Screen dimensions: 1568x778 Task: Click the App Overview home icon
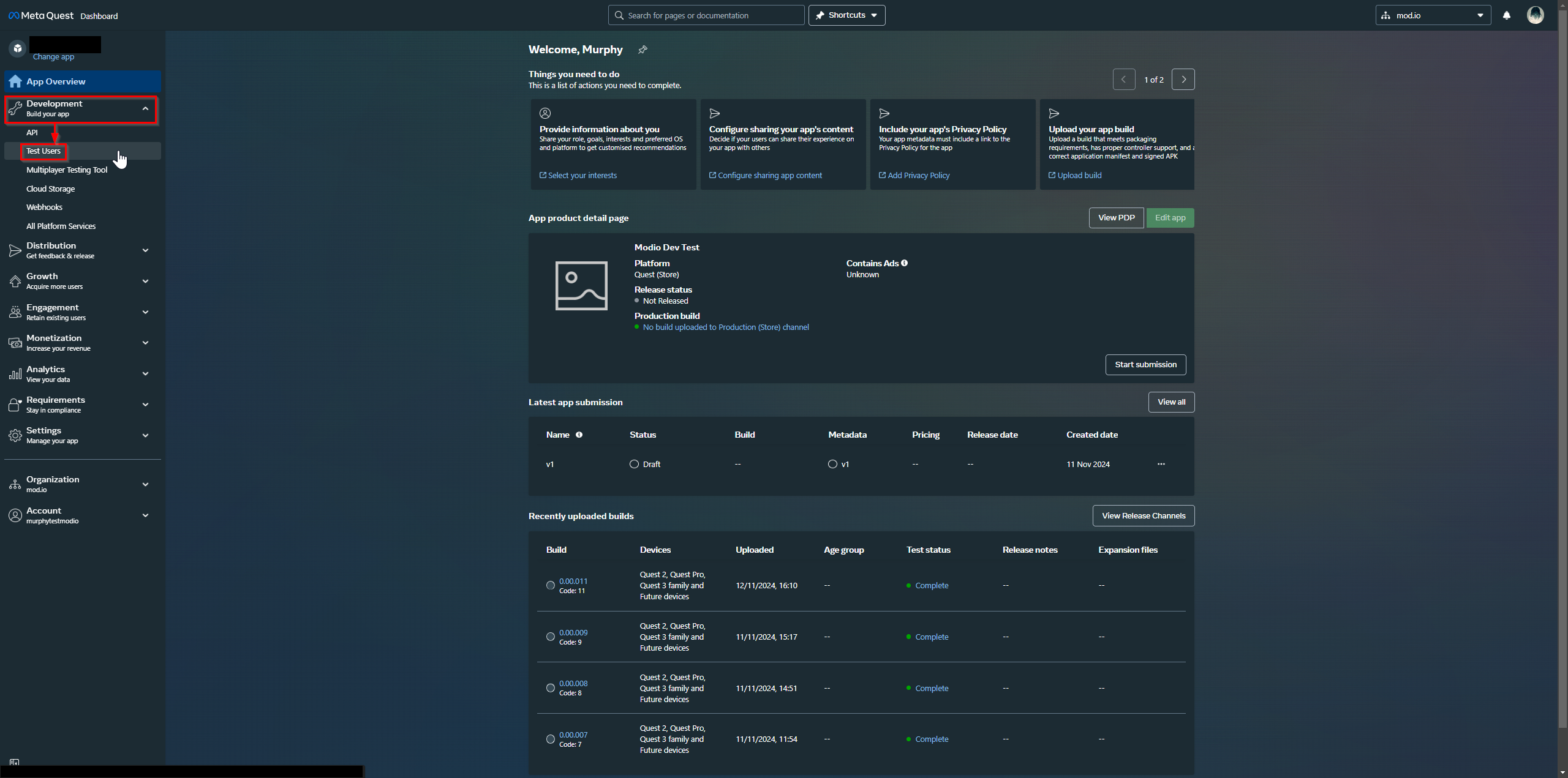point(15,81)
